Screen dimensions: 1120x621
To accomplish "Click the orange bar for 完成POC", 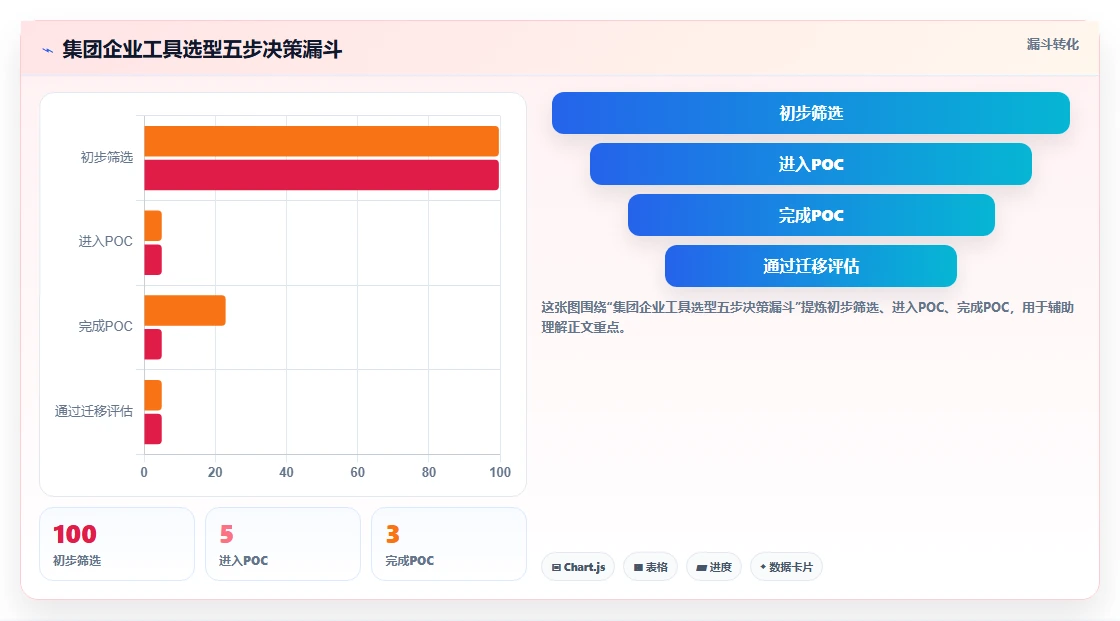I will (185, 310).
